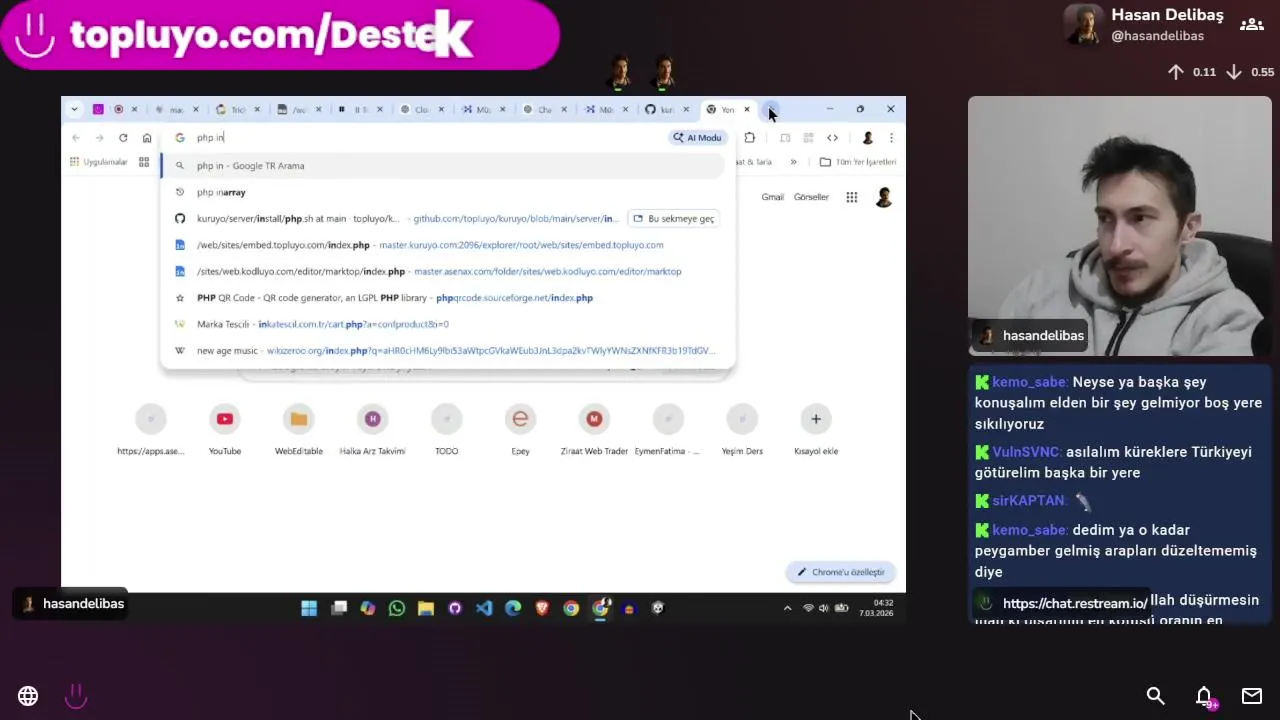The width and height of the screenshot is (1280, 720).
Task: Open the Chrome three-dot menu
Action: [891, 138]
